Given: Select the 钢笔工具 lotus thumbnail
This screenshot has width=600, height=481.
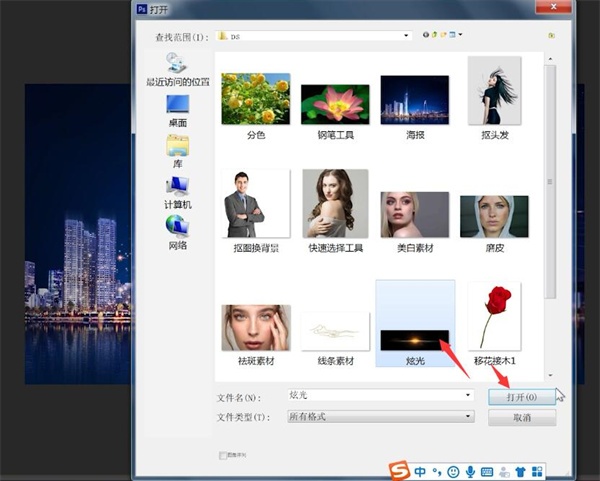Looking at the screenshot, I should point(335,103).
